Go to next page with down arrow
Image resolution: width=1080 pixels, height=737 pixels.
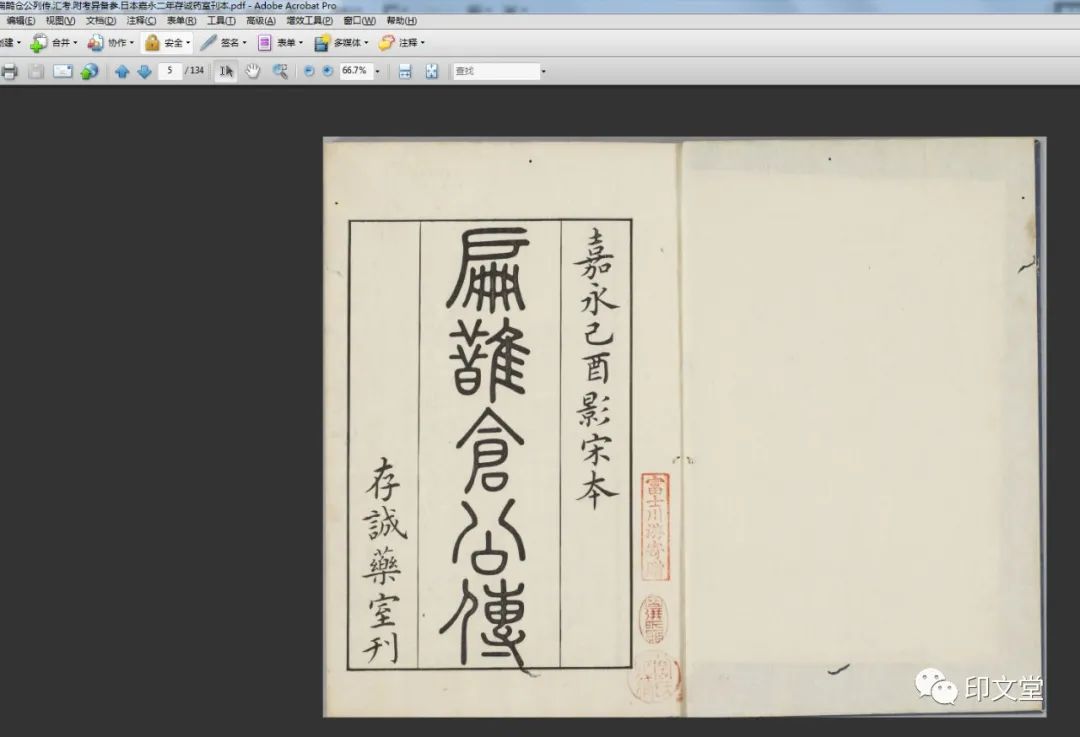coord(144,71)
